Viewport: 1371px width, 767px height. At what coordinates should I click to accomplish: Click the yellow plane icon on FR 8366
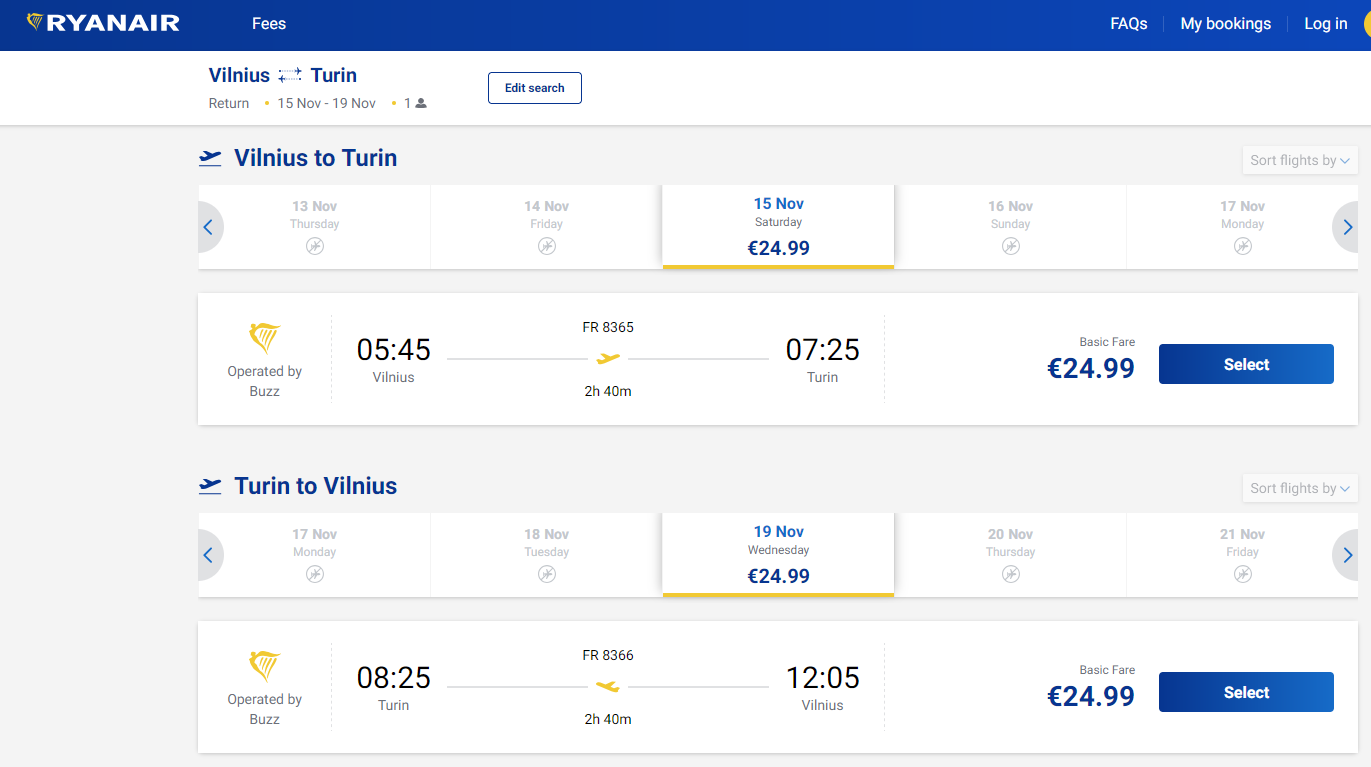tap(608, 686)
